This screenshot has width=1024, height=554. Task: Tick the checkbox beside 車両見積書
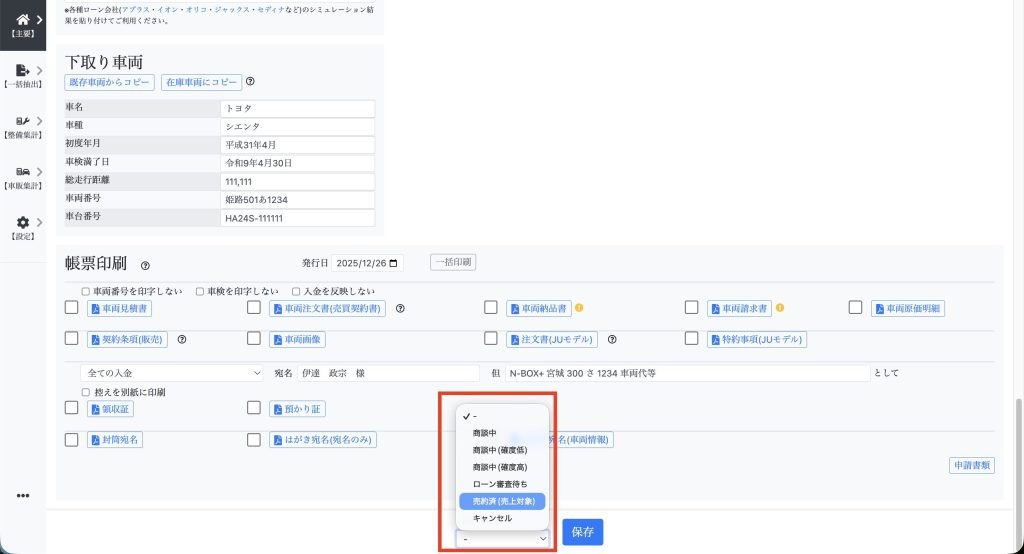(72, 308)
